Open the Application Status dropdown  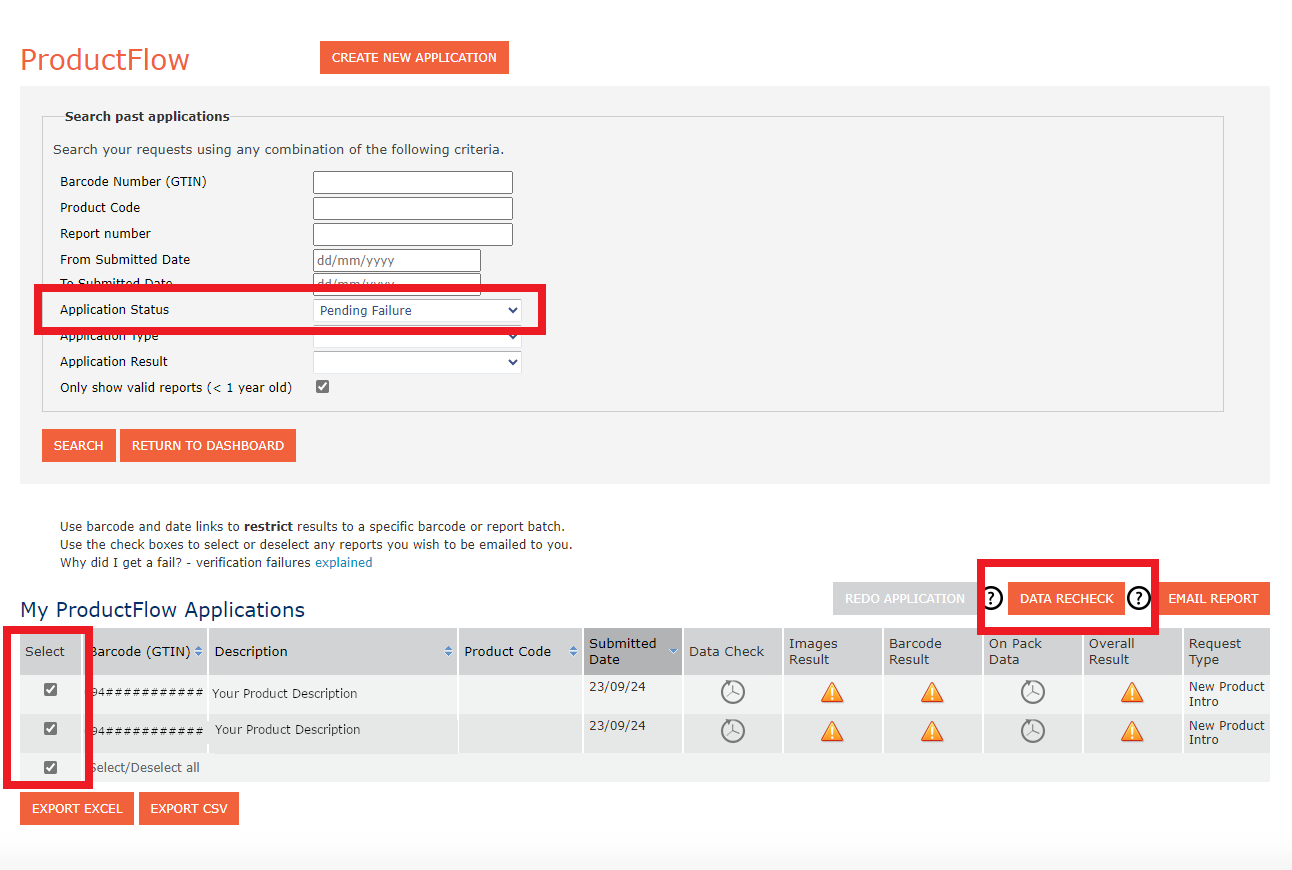tap(417, 310)
